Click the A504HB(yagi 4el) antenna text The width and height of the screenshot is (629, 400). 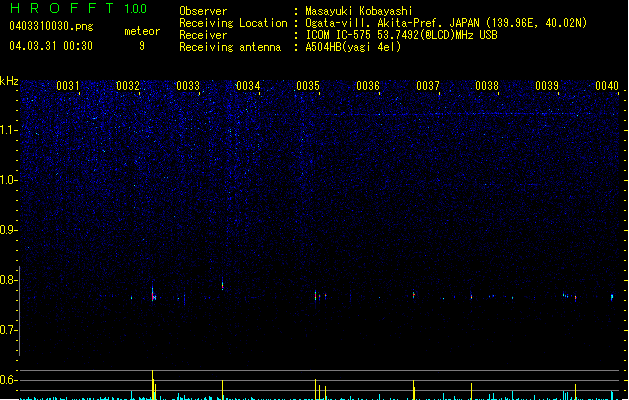353,47
